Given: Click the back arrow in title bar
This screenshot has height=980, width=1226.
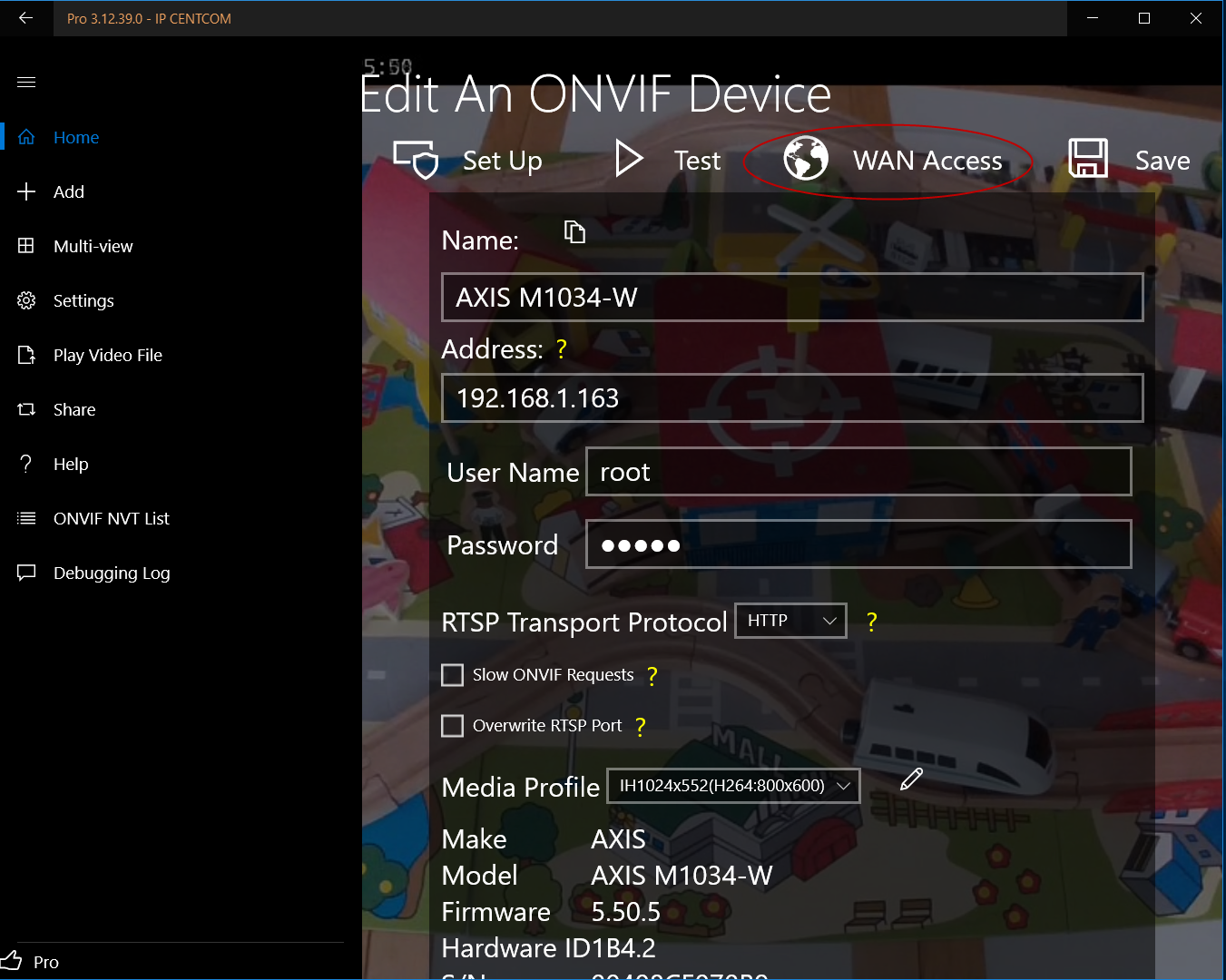Looking at the screenshot, I should coord(25,18).
